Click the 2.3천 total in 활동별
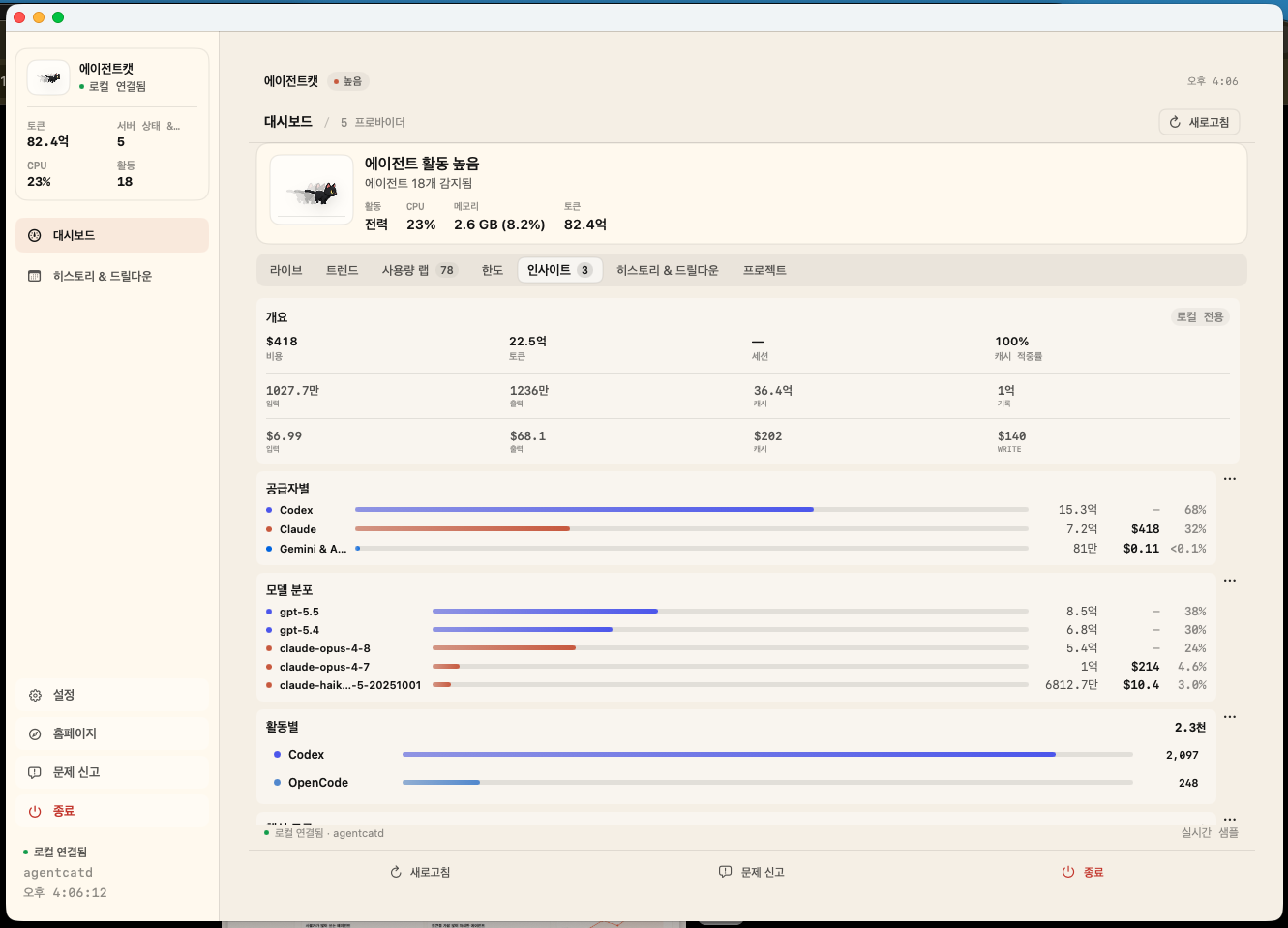 [1190, 727]
